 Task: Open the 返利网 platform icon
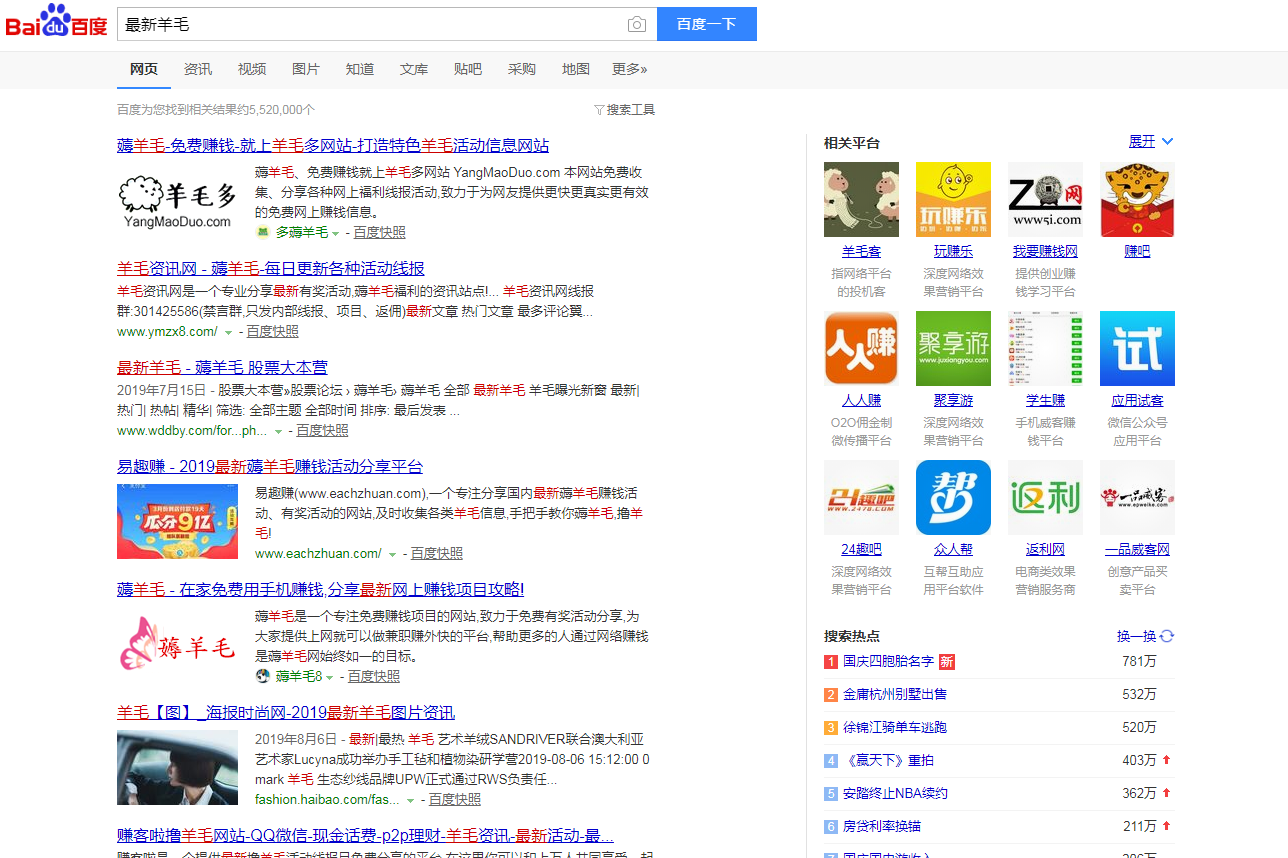coord(1045,497)
